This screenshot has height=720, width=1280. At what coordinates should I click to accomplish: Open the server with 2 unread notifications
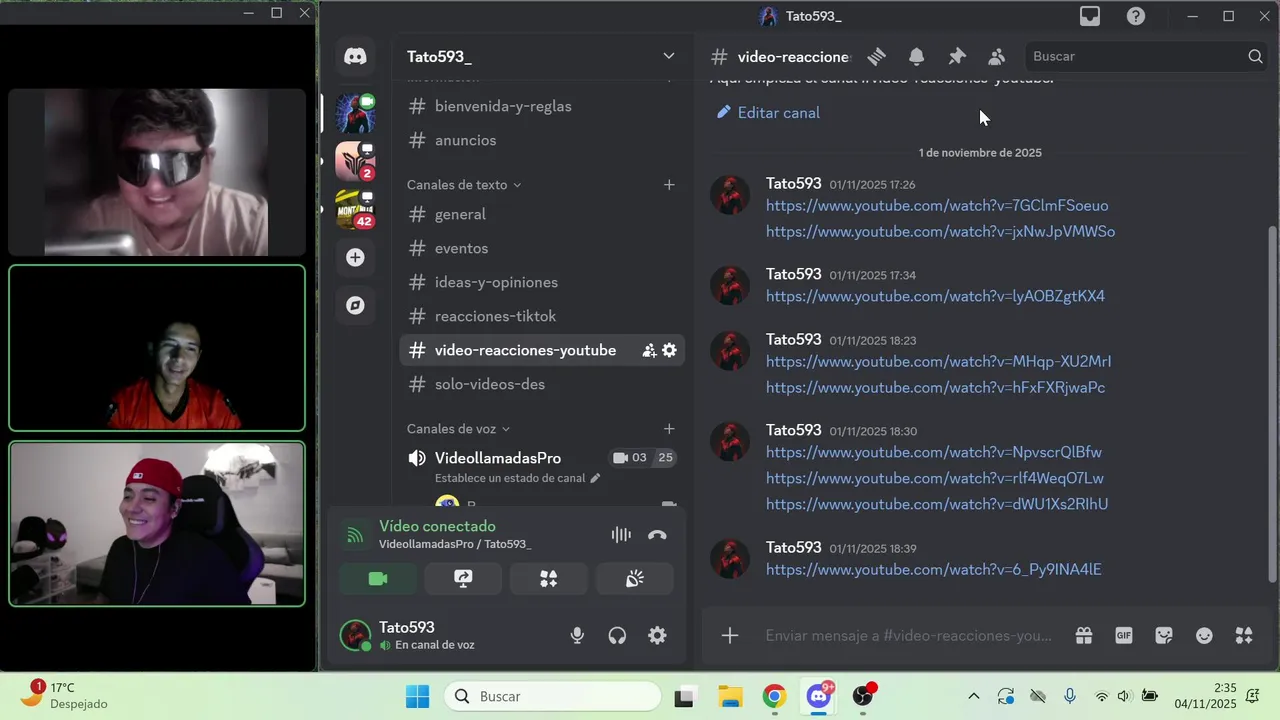(355, 162)
